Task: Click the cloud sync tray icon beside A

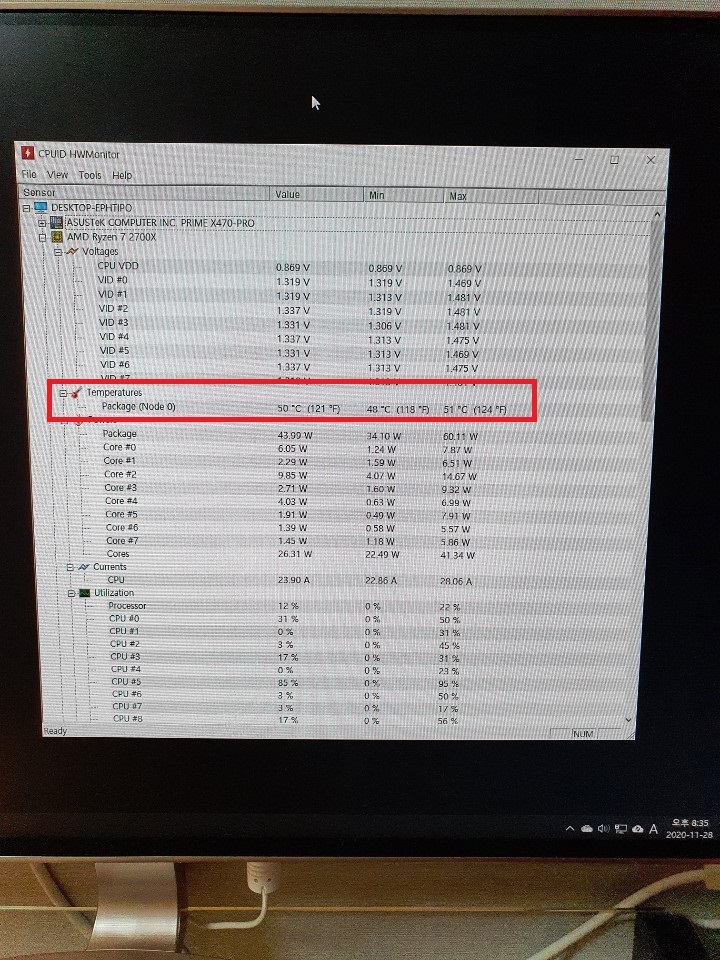Action: [x=637, y=829]
